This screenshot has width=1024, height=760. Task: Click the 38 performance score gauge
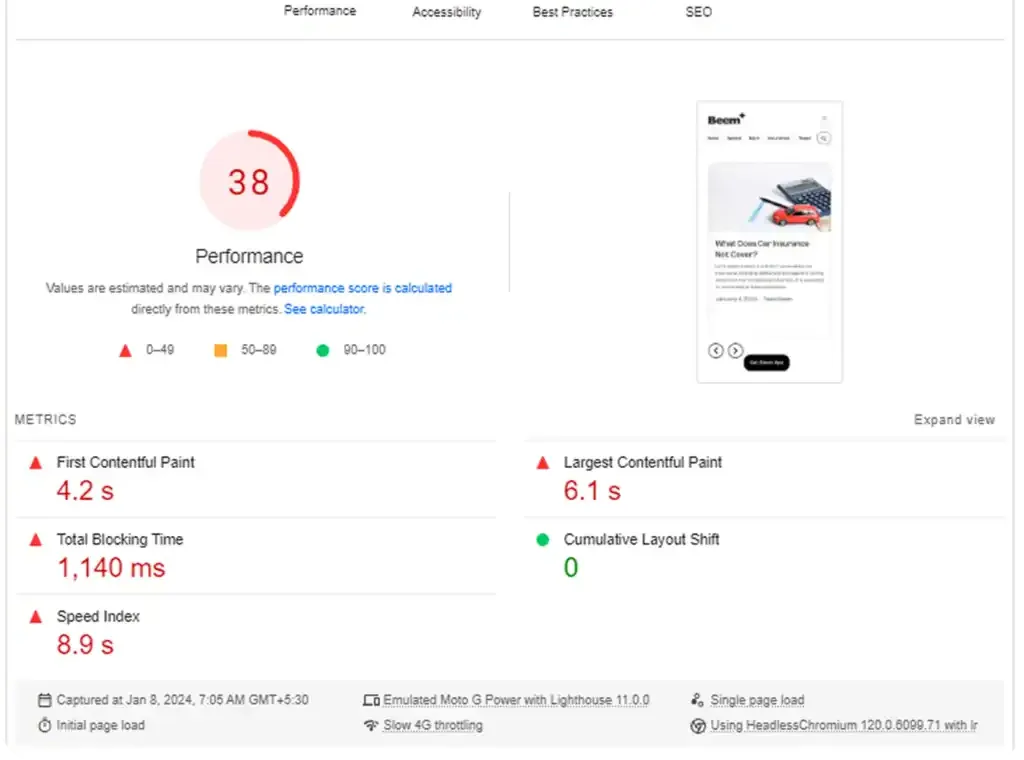pos(249,181)
